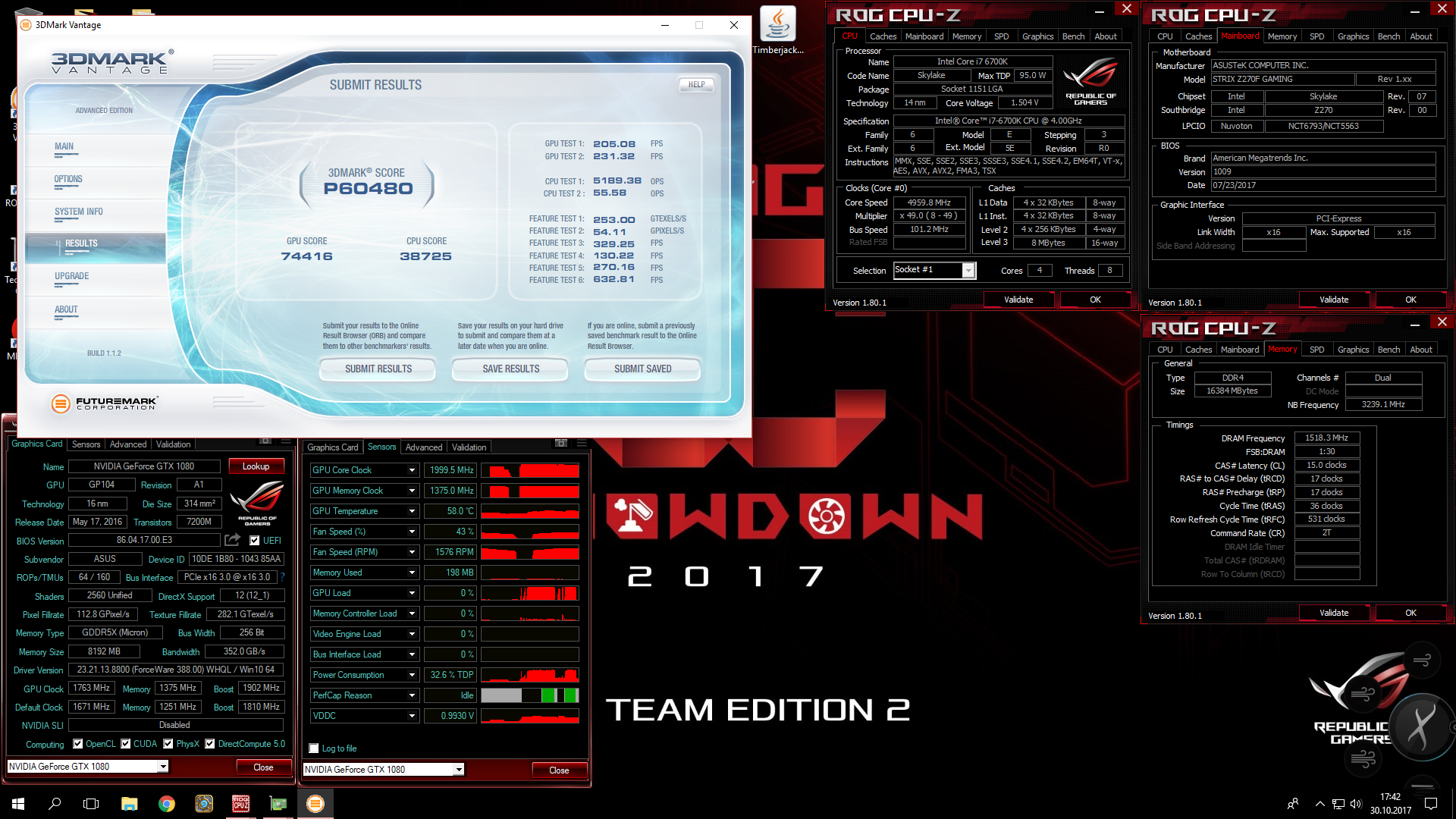Switch to 3DMark Vantage taskbar icon

point(315,804)
